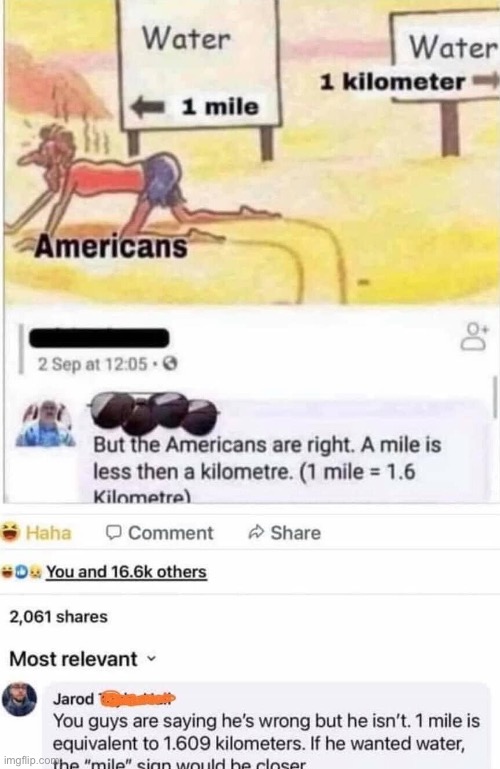Open the '2 Sep at 12:05' timestamp
This screenshot has width=500, height=769.
tap(93, 364)
